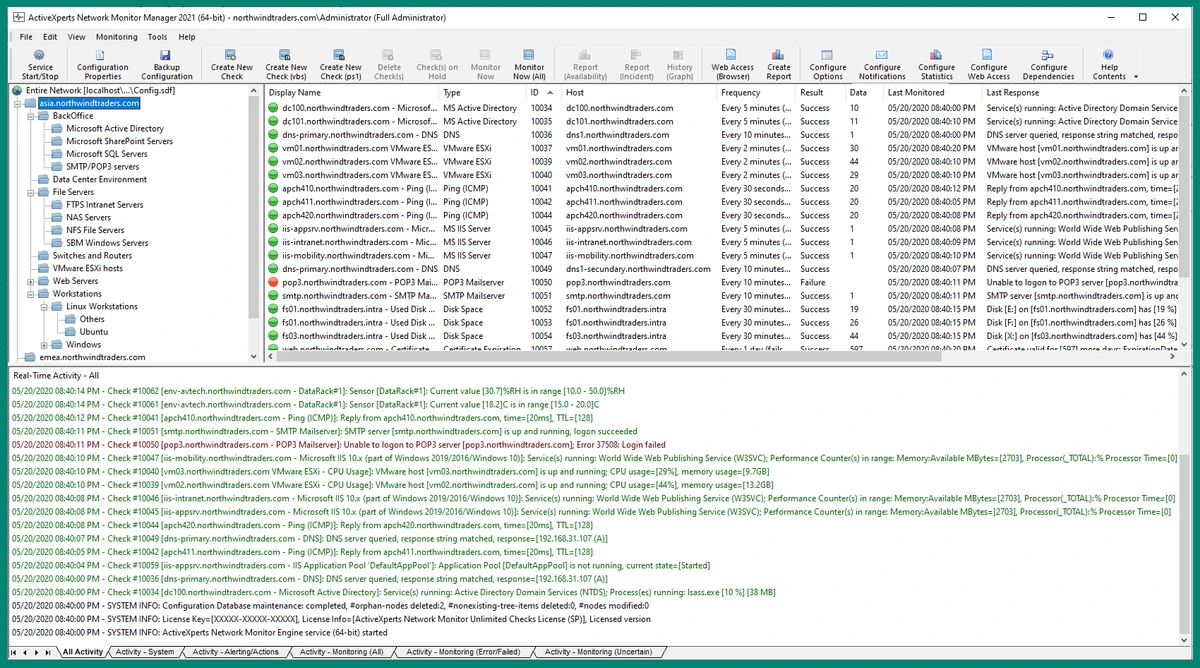Image resolution: width=1200 pixels, height=668 pixels.
Task: Sort by the Frequency column header
Action: (x=756, y=92)
